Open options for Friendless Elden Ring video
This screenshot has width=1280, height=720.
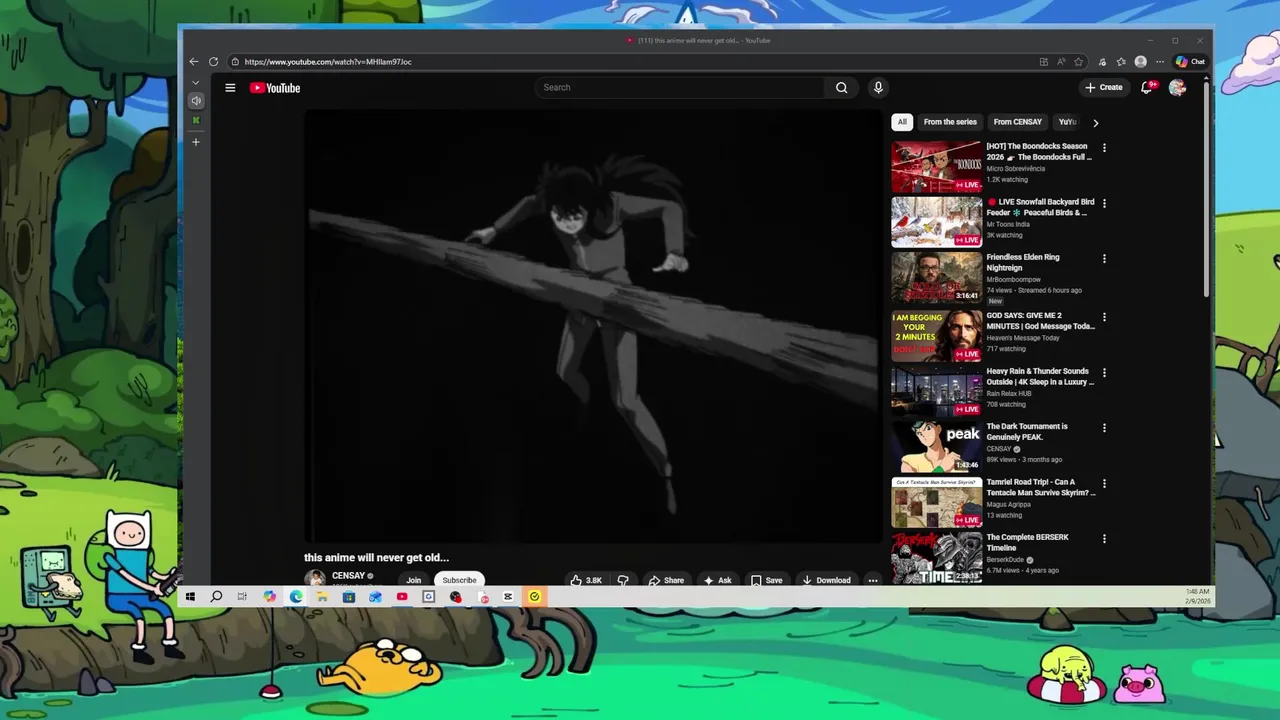coord(1104,259)
